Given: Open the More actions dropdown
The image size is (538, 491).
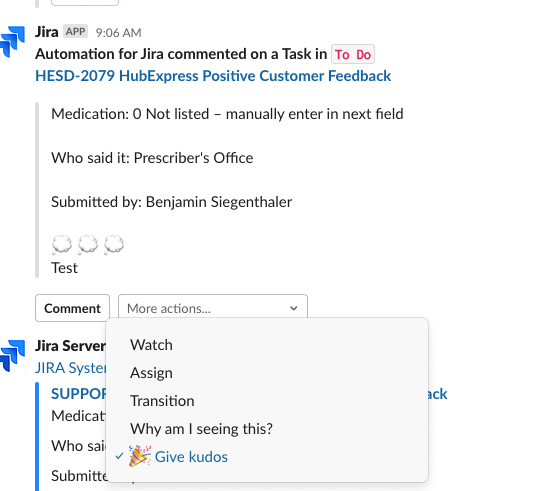Looking at the screenshot, I should click(213, 308).
